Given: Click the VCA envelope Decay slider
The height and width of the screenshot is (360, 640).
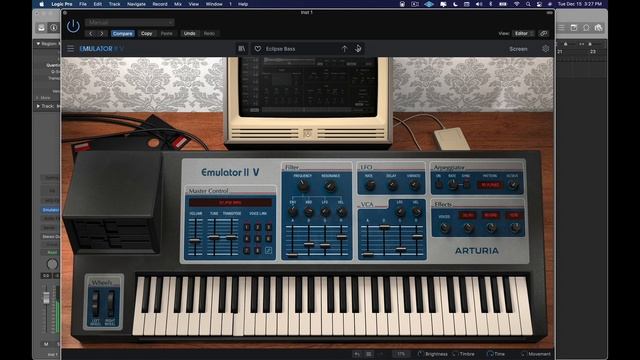Looking at the screenshot, I should coord(384,227).
